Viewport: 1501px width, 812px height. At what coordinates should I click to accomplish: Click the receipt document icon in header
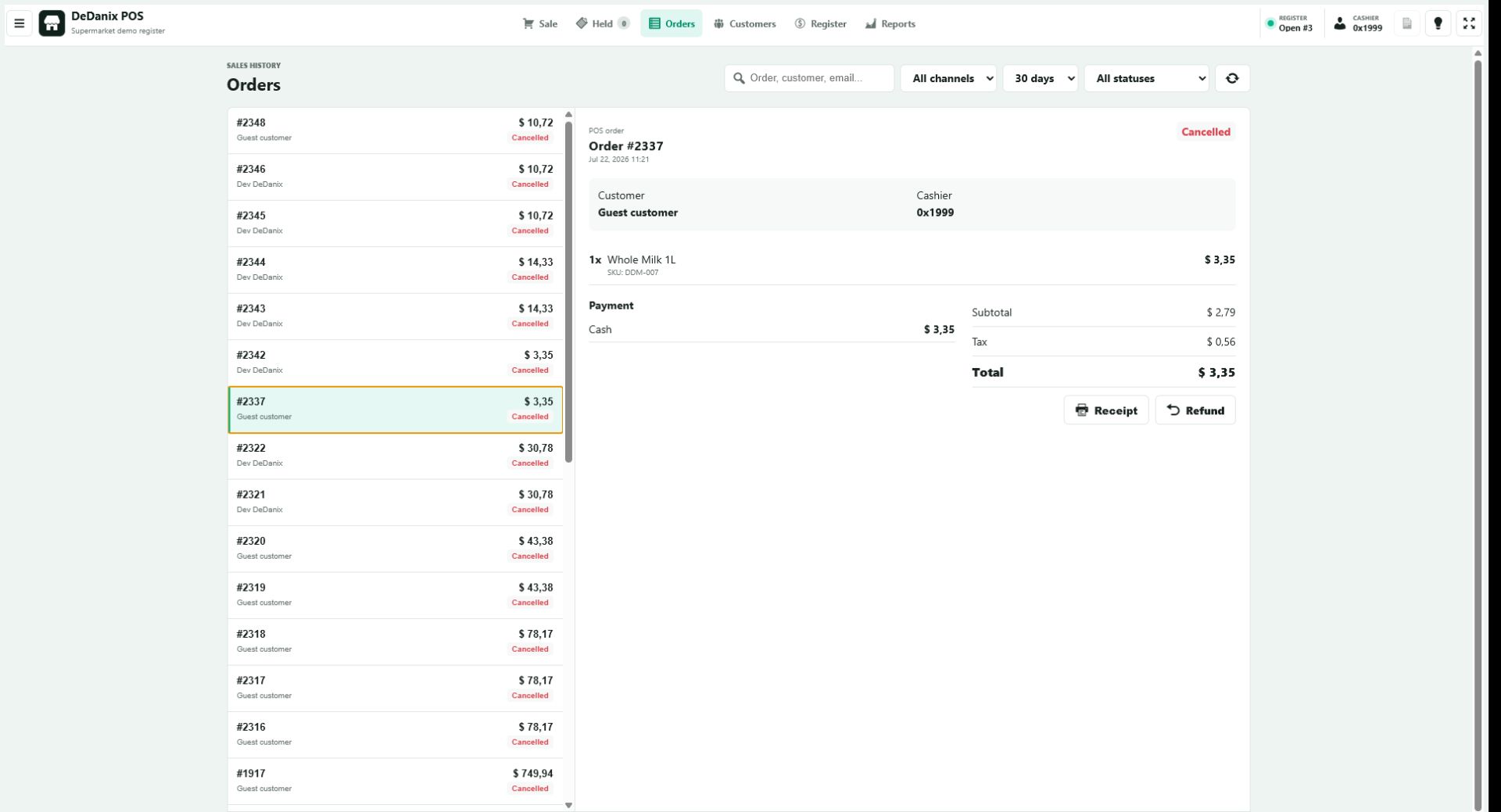click(x=1407, y=23)
